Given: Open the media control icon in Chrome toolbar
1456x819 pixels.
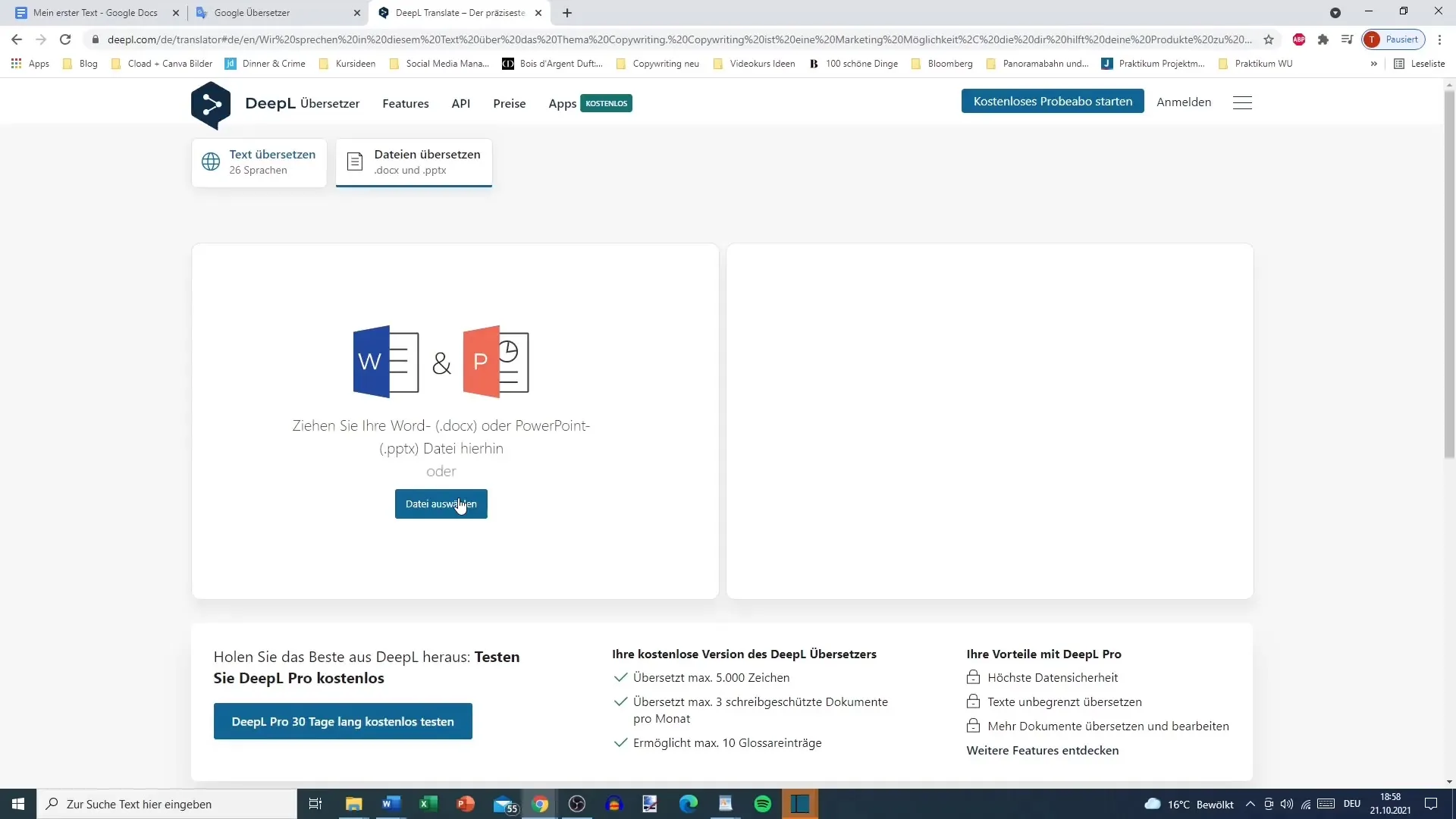Looking at the screenshot, I should click(x=1347, y=39).
